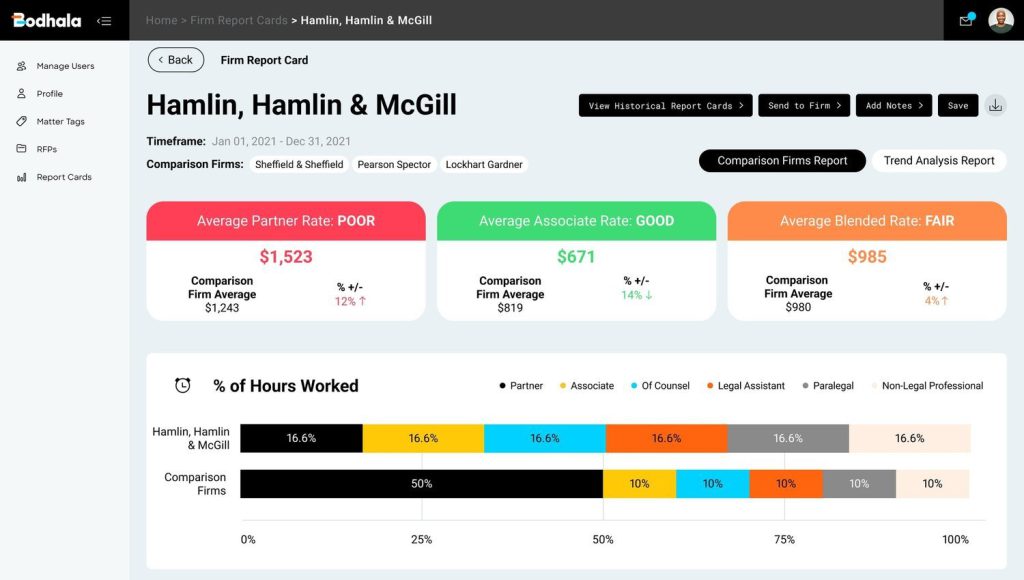The image size is (1024, 580).
Task: Click the Average Blended Rate: FAIR header
Action: (x=867, y=221)
